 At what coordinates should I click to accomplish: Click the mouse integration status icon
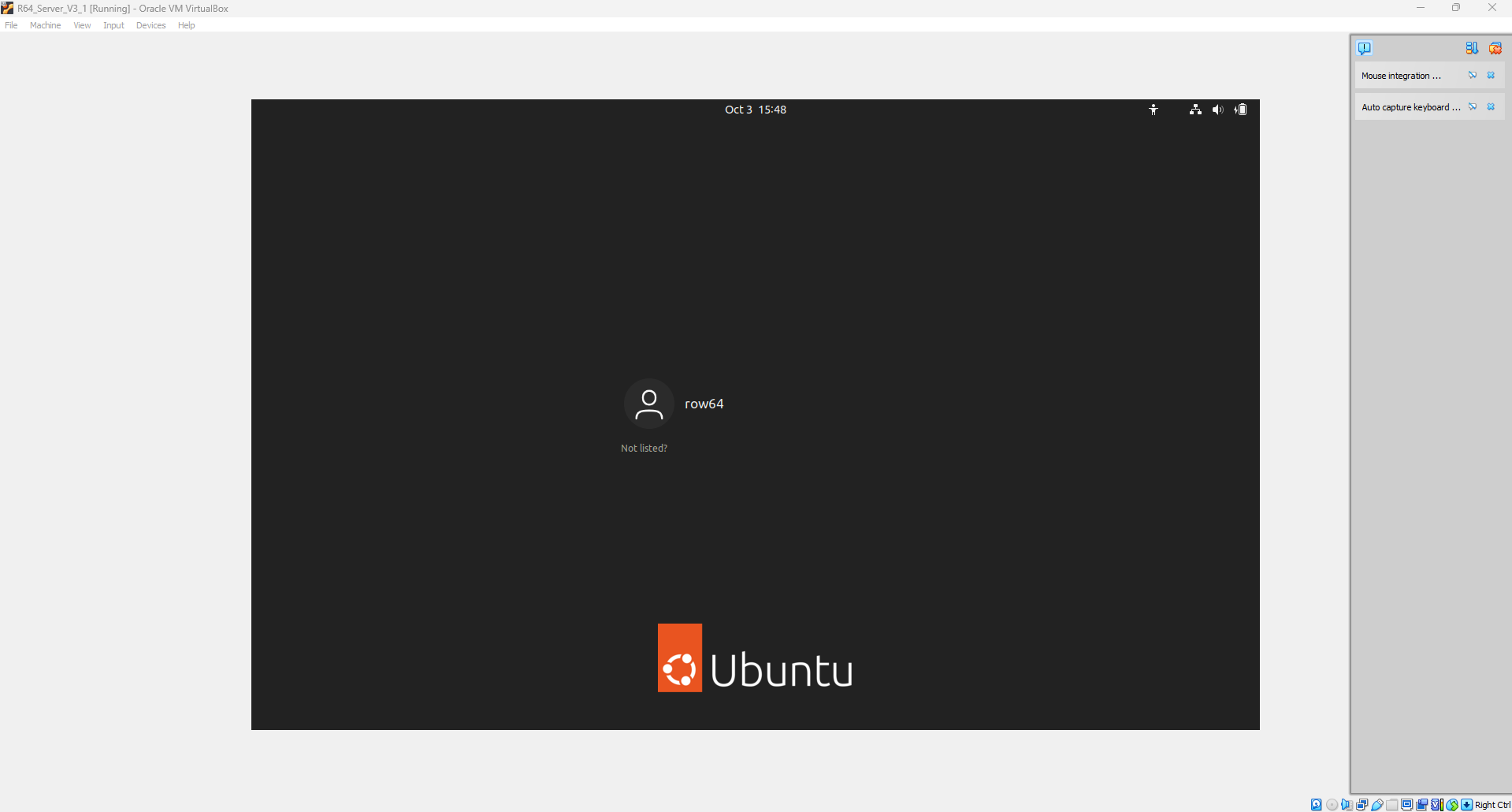[x=1452, y=805]
